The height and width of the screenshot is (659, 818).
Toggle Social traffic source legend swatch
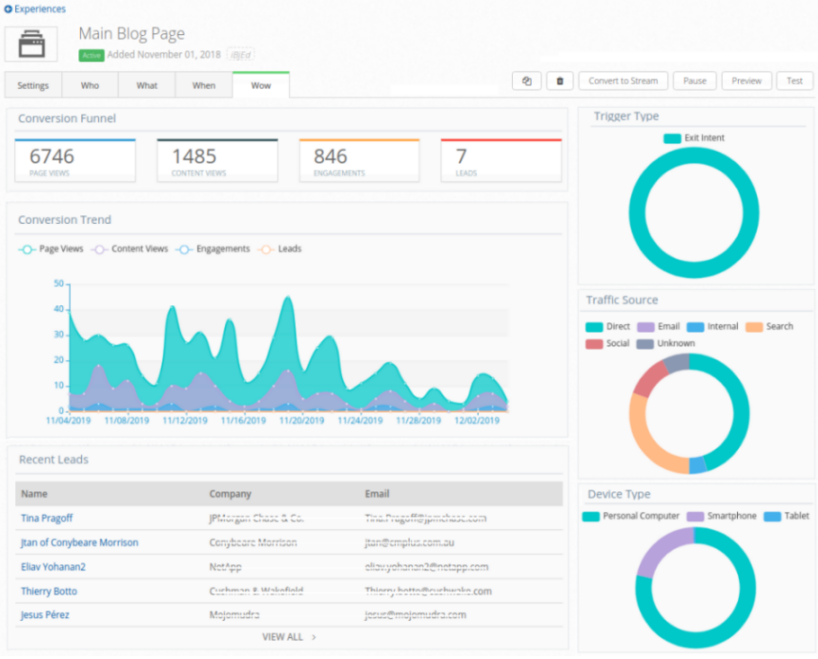click(x=594, y=344)
